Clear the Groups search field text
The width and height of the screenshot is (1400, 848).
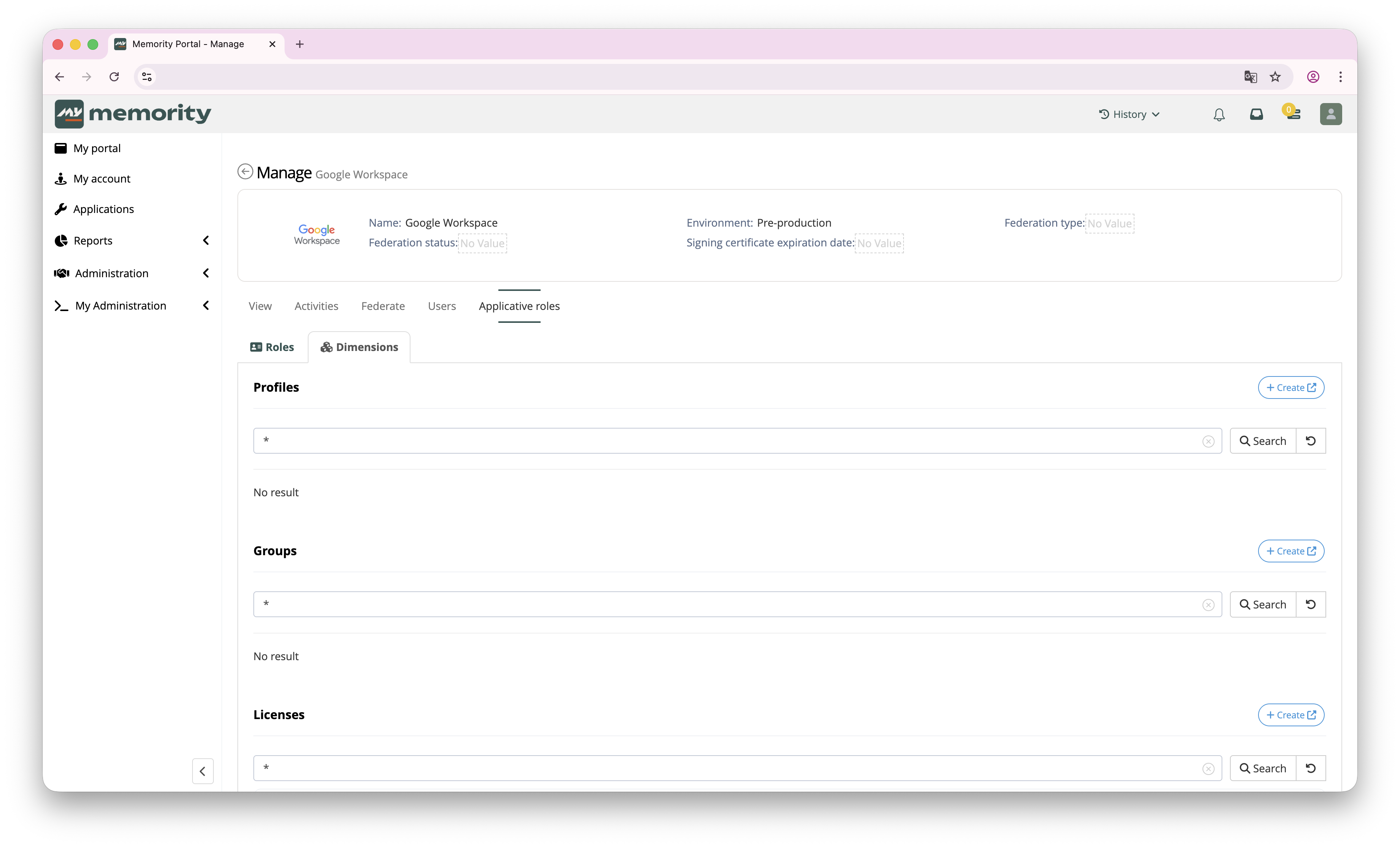pos(1209,605)
